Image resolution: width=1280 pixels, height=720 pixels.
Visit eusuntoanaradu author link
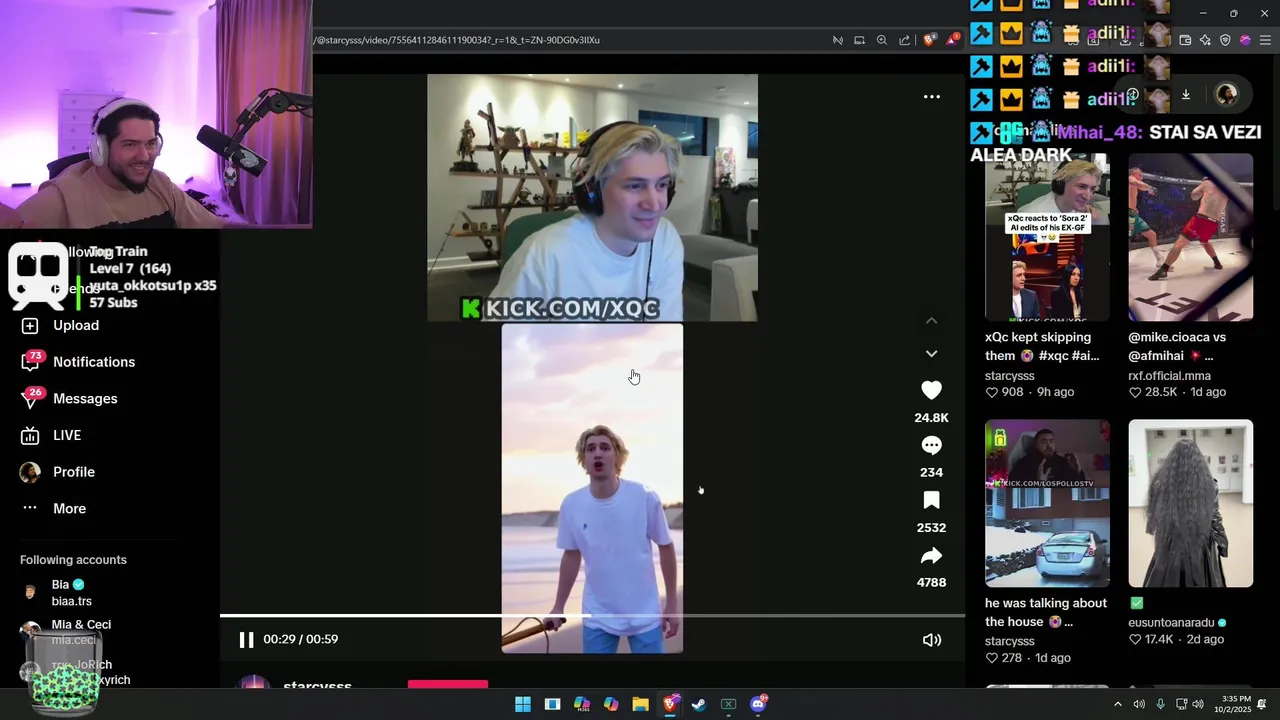pyautogui.click(x=1171, y=622)
